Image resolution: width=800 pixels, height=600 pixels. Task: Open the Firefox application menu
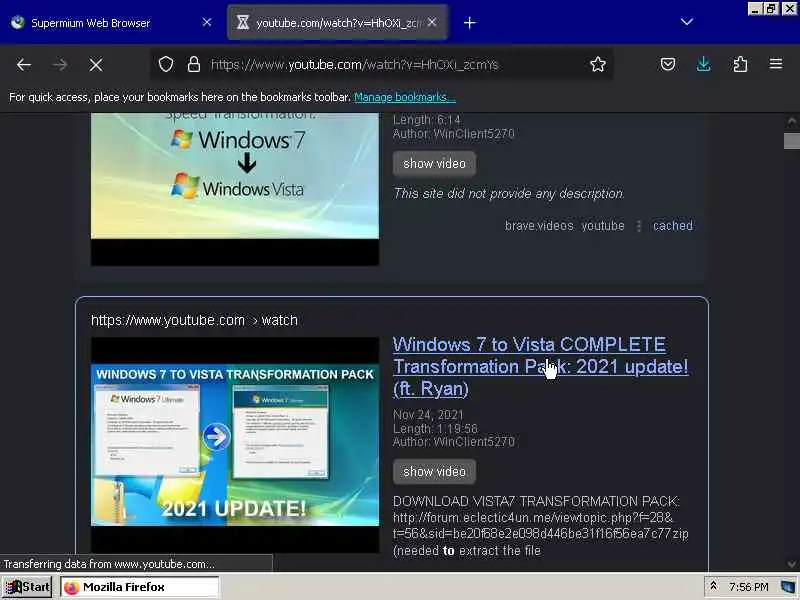point(776,64)
